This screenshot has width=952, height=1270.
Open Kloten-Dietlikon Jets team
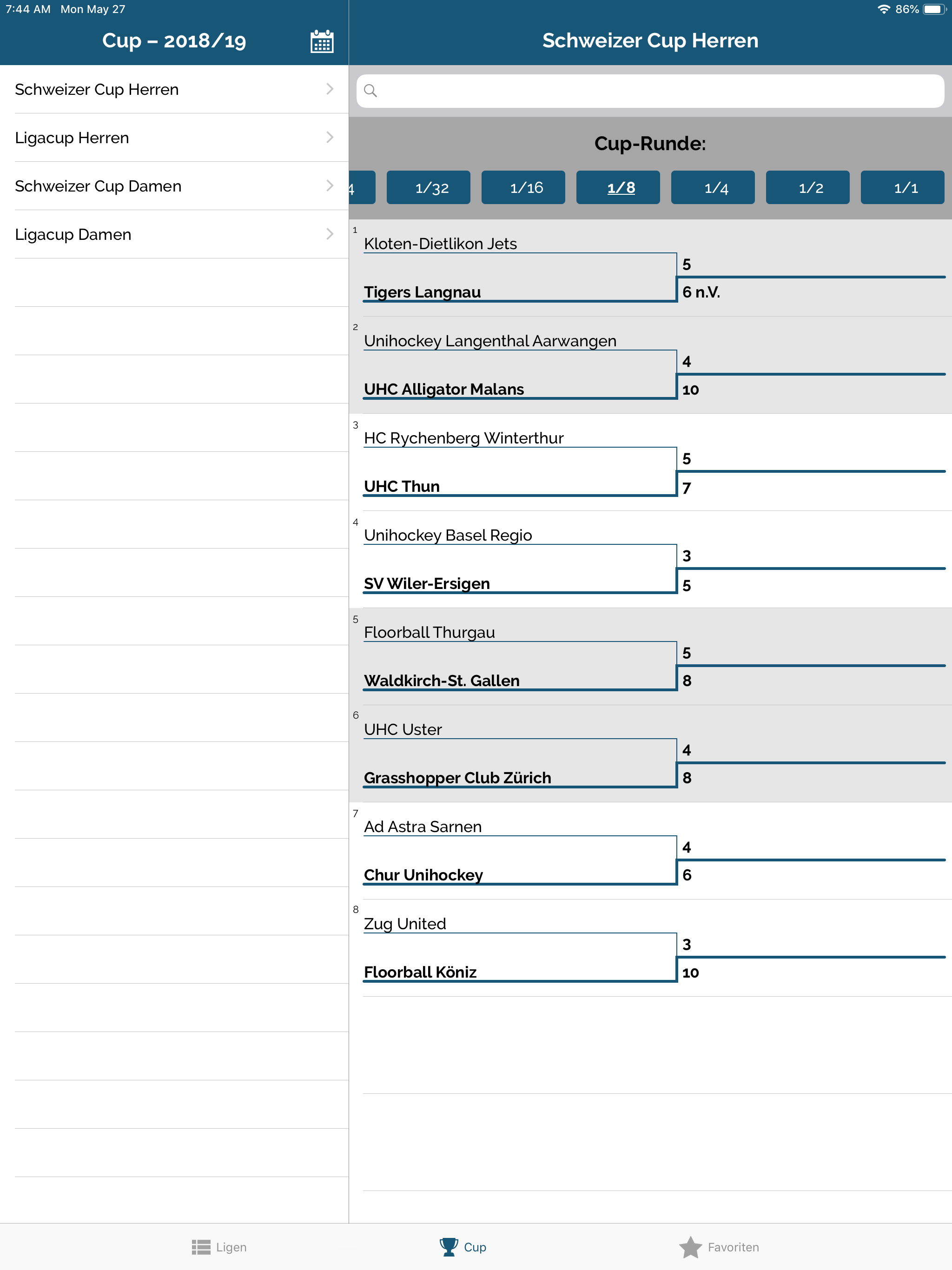click(440, 244)
